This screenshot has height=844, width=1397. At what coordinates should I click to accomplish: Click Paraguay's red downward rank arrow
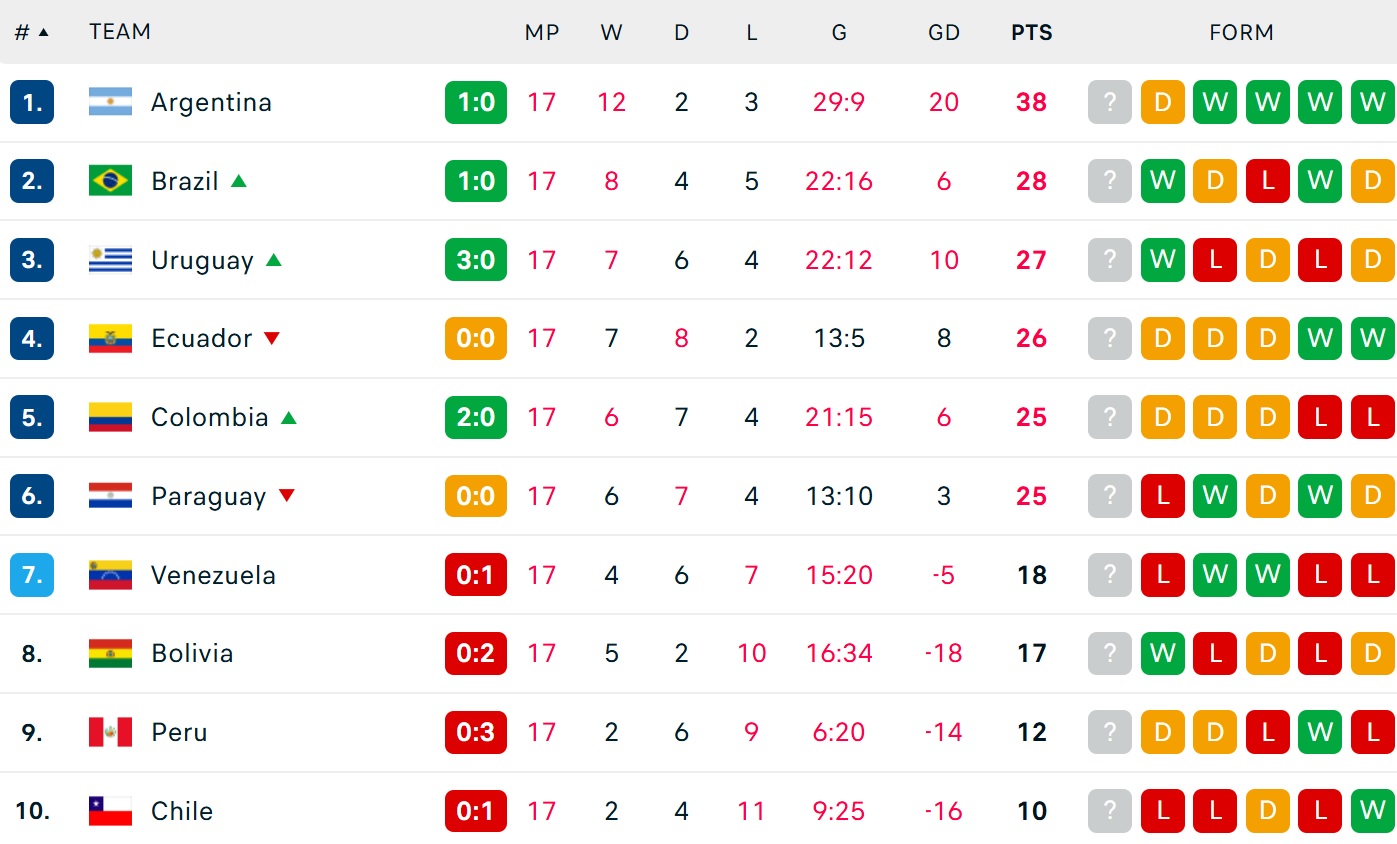[x=287, y=495]
